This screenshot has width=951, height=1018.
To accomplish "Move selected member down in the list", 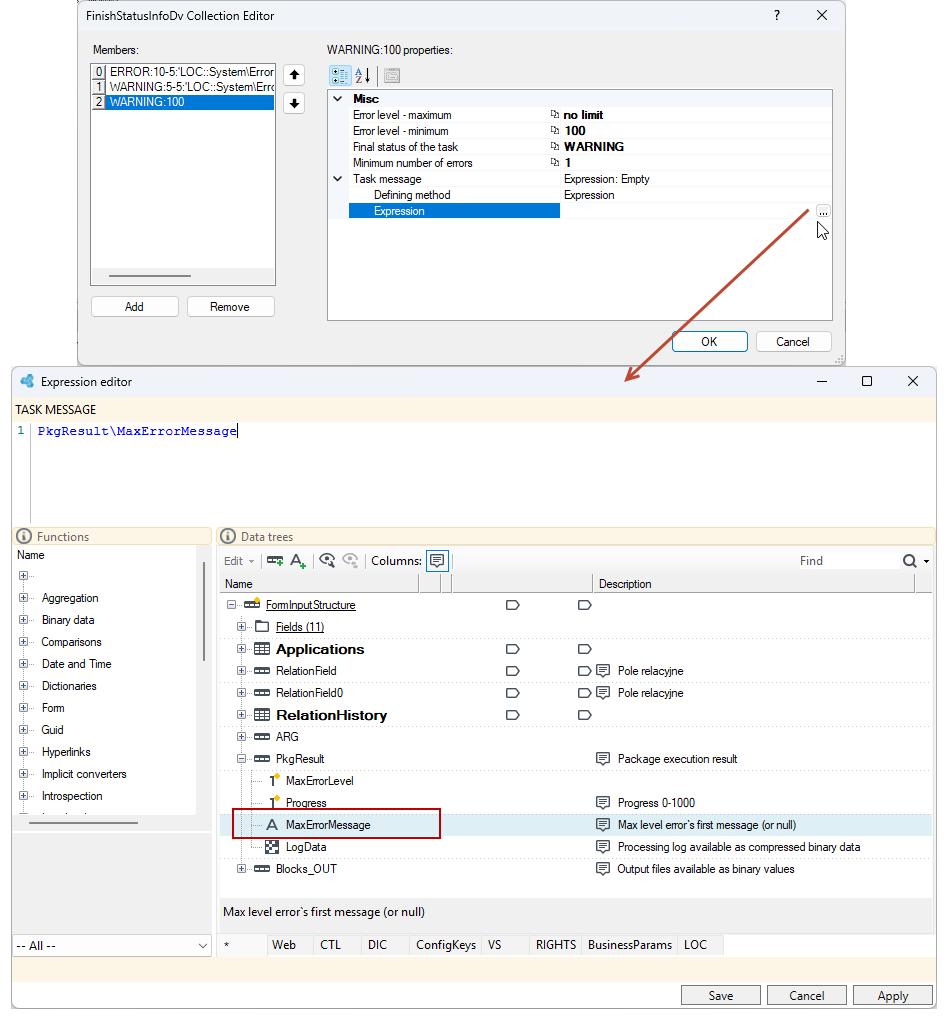I will [294, 103].
